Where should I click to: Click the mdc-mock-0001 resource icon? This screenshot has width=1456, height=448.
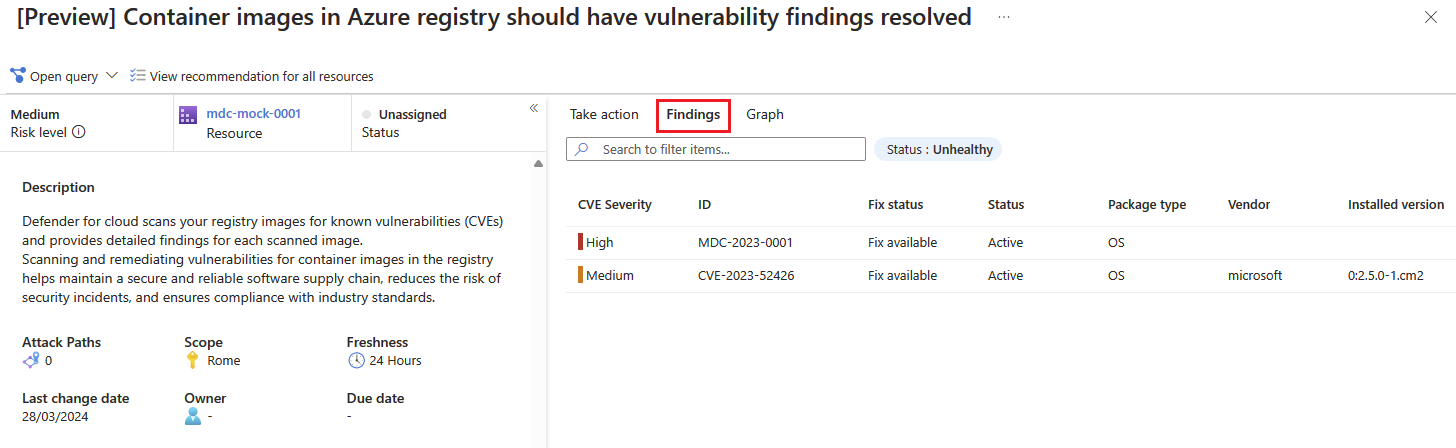pos(188,115)
